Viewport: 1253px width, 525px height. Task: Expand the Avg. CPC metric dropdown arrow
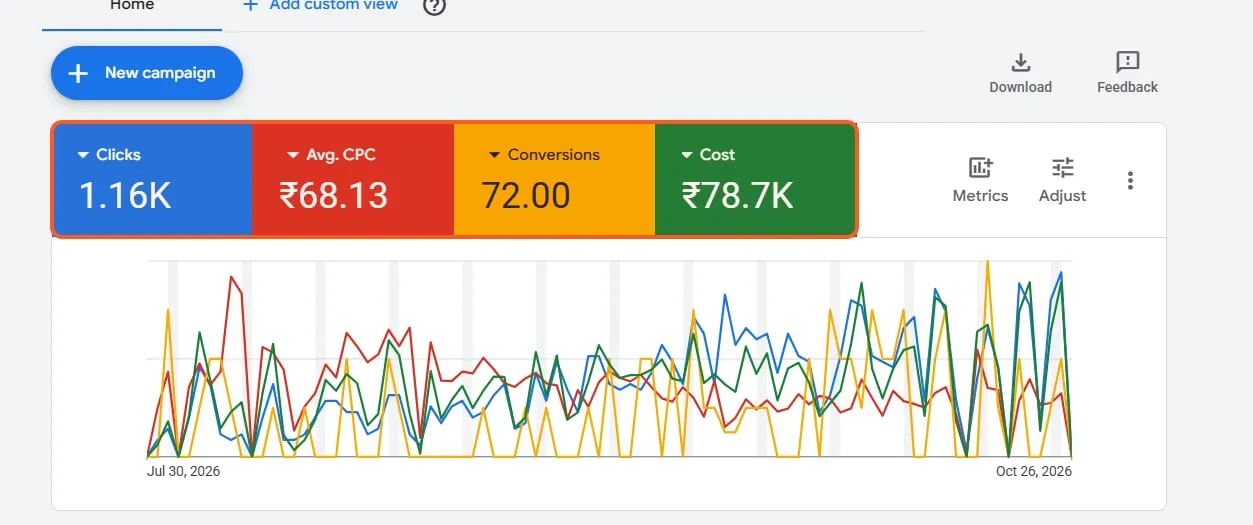tap(293, 155)
